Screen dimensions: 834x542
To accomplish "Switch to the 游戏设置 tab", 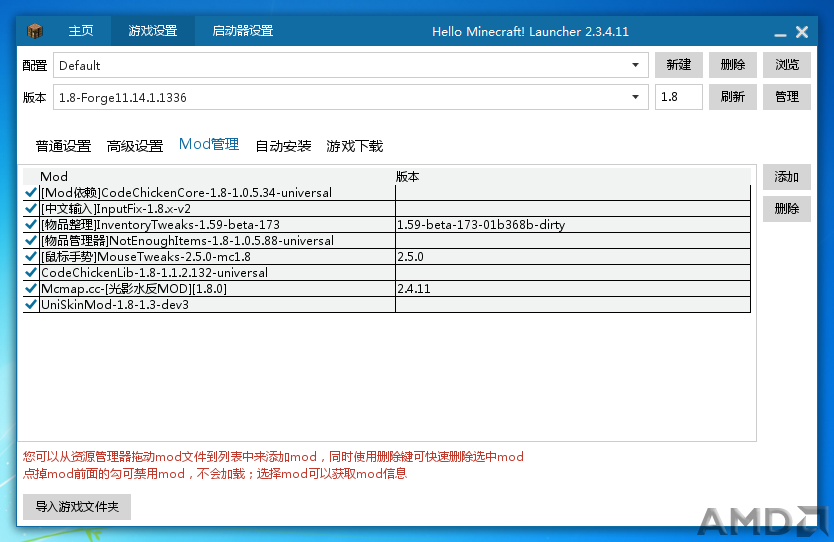I will [x=153, y=31].
